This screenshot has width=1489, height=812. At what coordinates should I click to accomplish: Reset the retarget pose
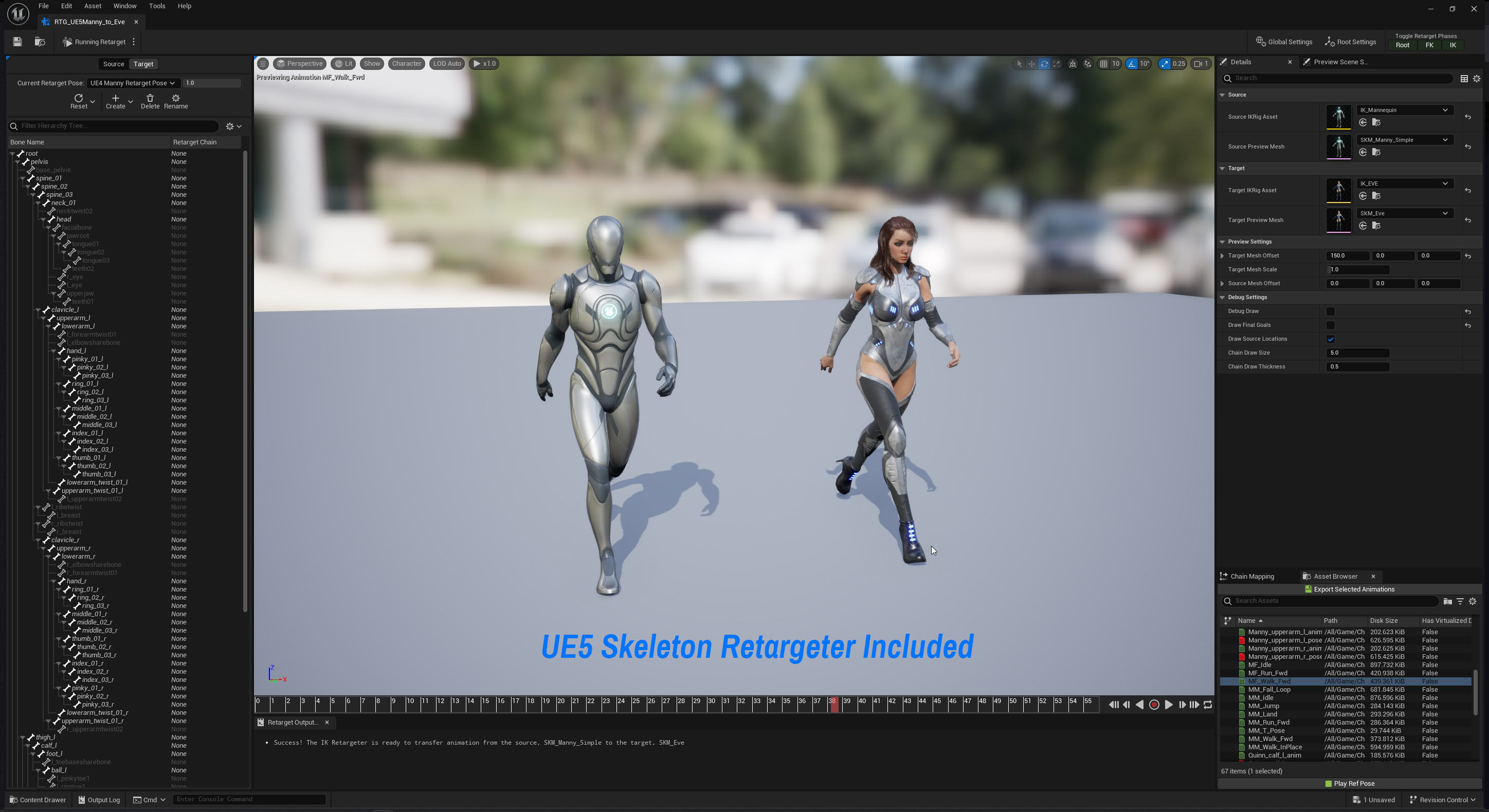pyautogui.click(x=79, y=101)
